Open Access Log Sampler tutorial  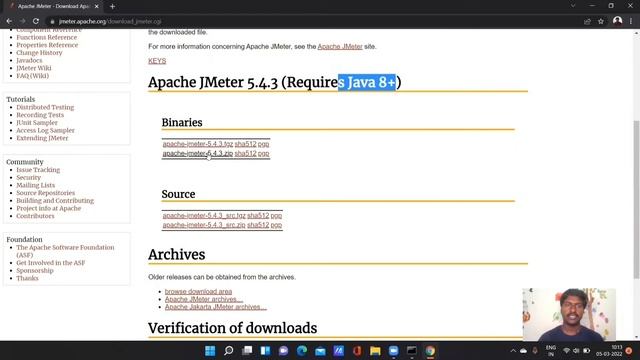(x=45, y=131)
